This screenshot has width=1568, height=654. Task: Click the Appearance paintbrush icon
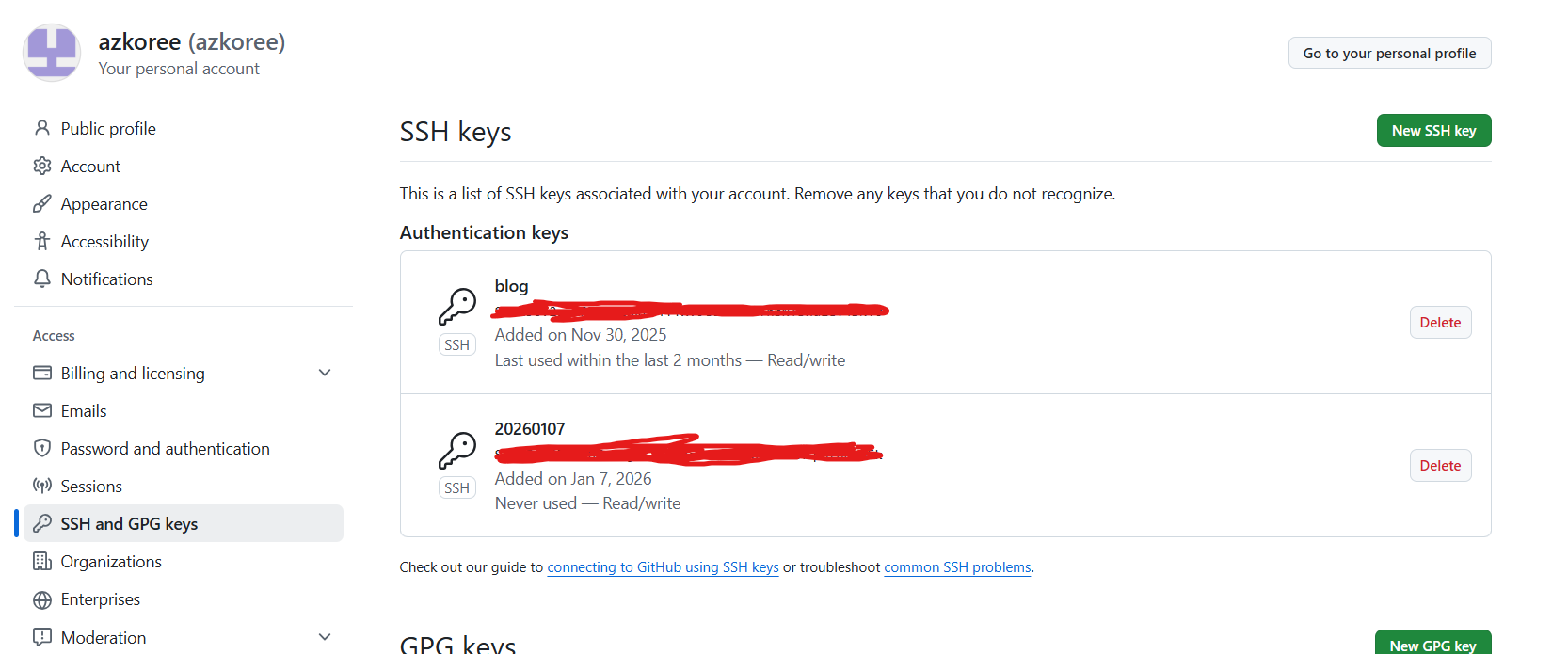42,203
